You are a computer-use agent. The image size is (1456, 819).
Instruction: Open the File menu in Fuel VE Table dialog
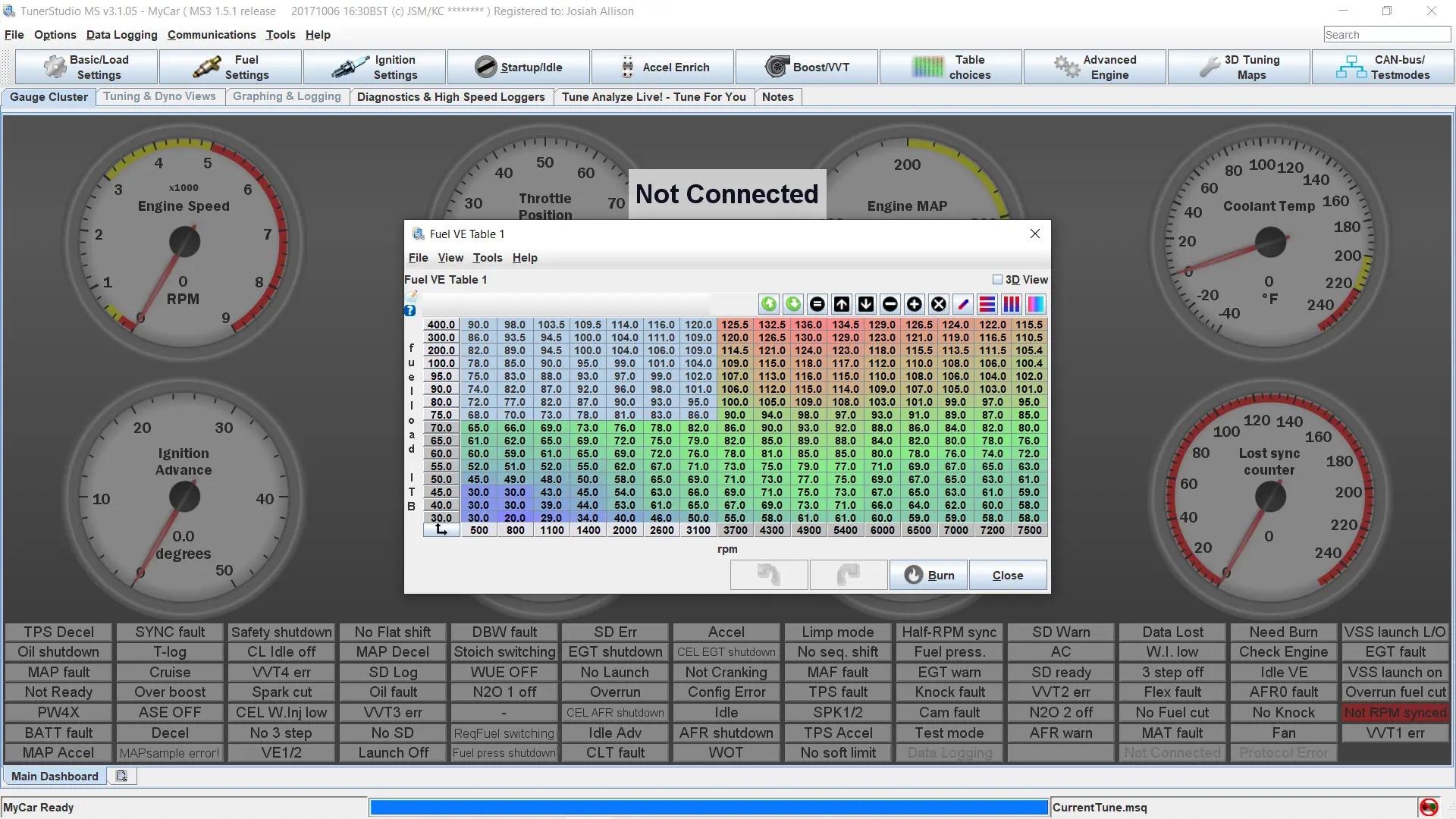tap(418, 258)
